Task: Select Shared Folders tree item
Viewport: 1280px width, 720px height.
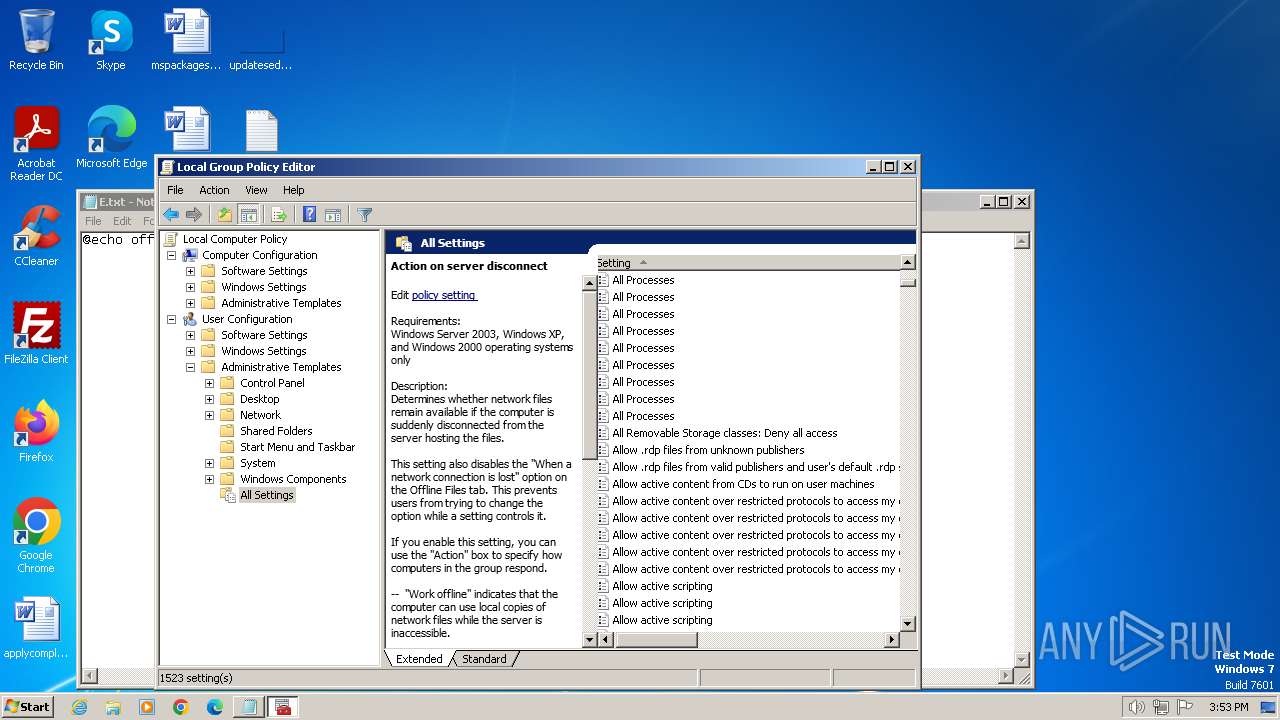Action: [x=276, y=431]
